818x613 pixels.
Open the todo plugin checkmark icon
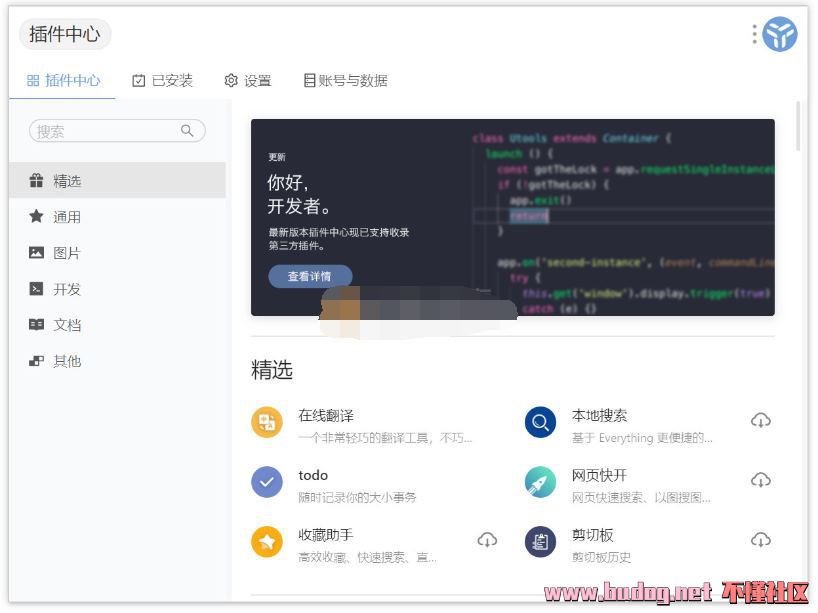pos(267,482)
